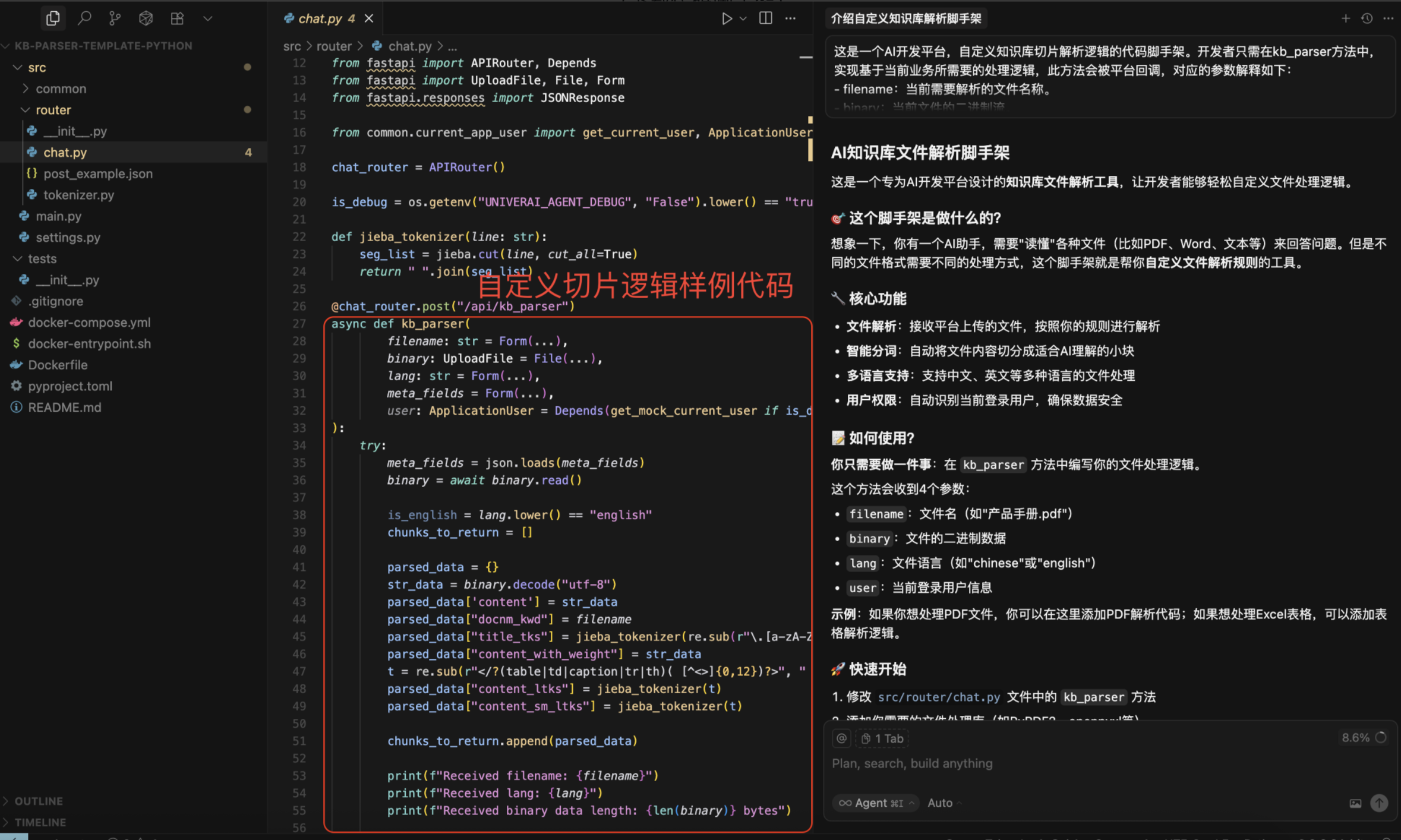1401x840 pixels.
Task: Open pyproject.toml file
Action: click(x=70, y=386)
